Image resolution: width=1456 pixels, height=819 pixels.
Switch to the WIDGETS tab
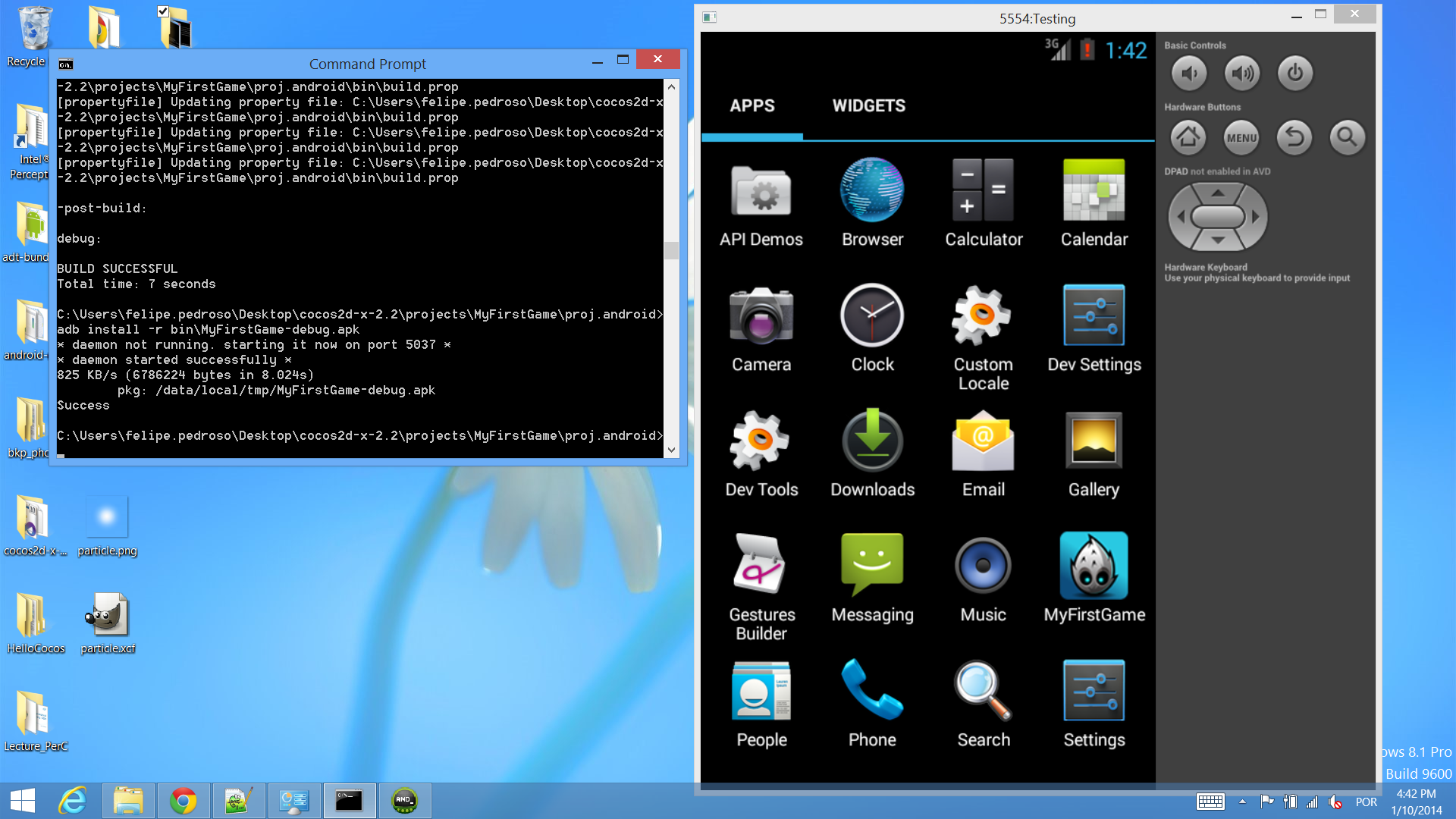[x=868, y=106]
